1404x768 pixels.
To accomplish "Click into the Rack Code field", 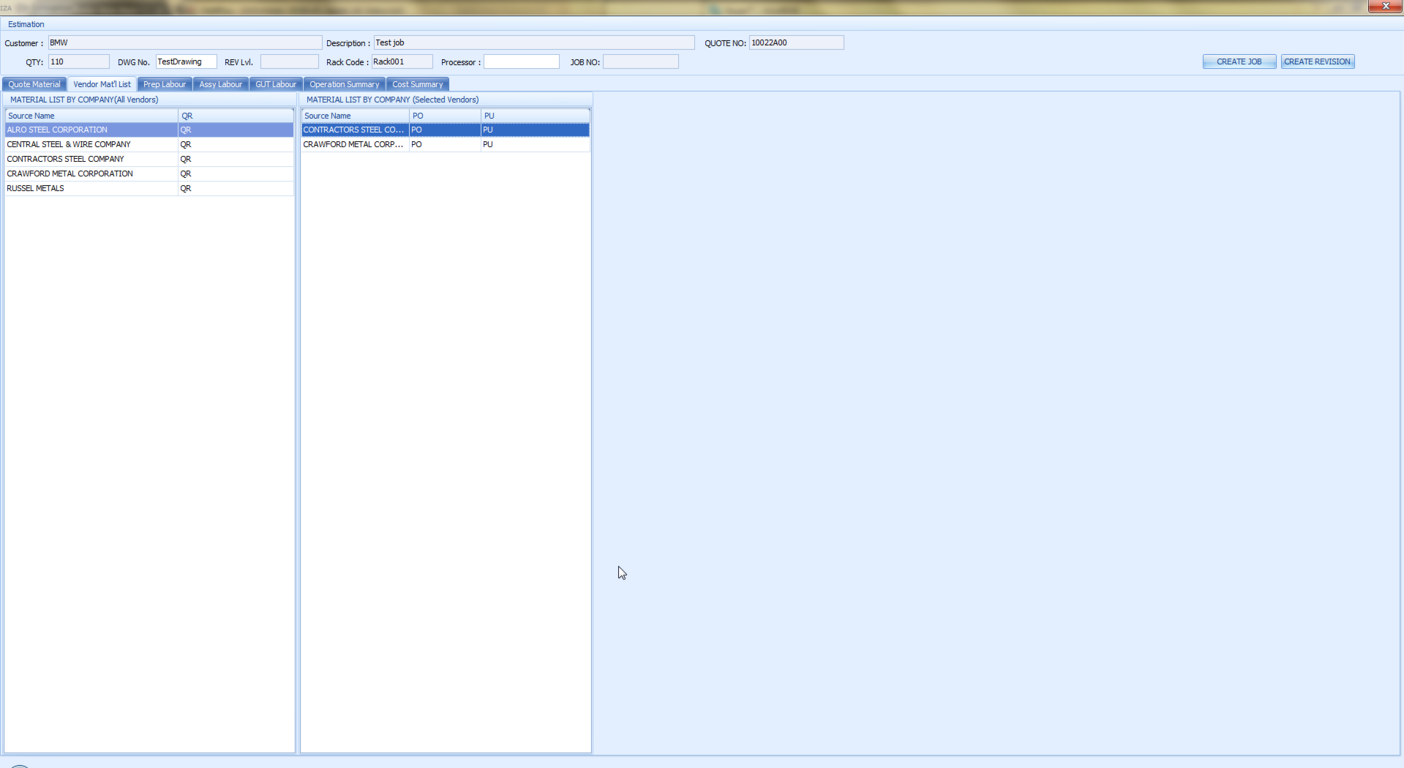I will pos(402,62).
